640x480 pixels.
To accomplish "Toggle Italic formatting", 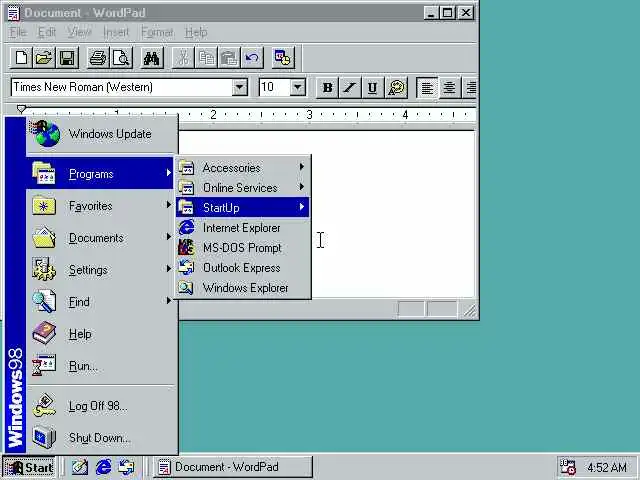I will tap(350, 87).
